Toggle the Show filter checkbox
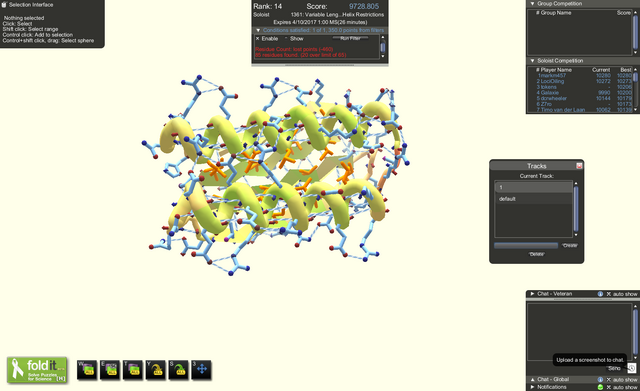This screenshot has height=391, width=640. [x=286, y=38]
